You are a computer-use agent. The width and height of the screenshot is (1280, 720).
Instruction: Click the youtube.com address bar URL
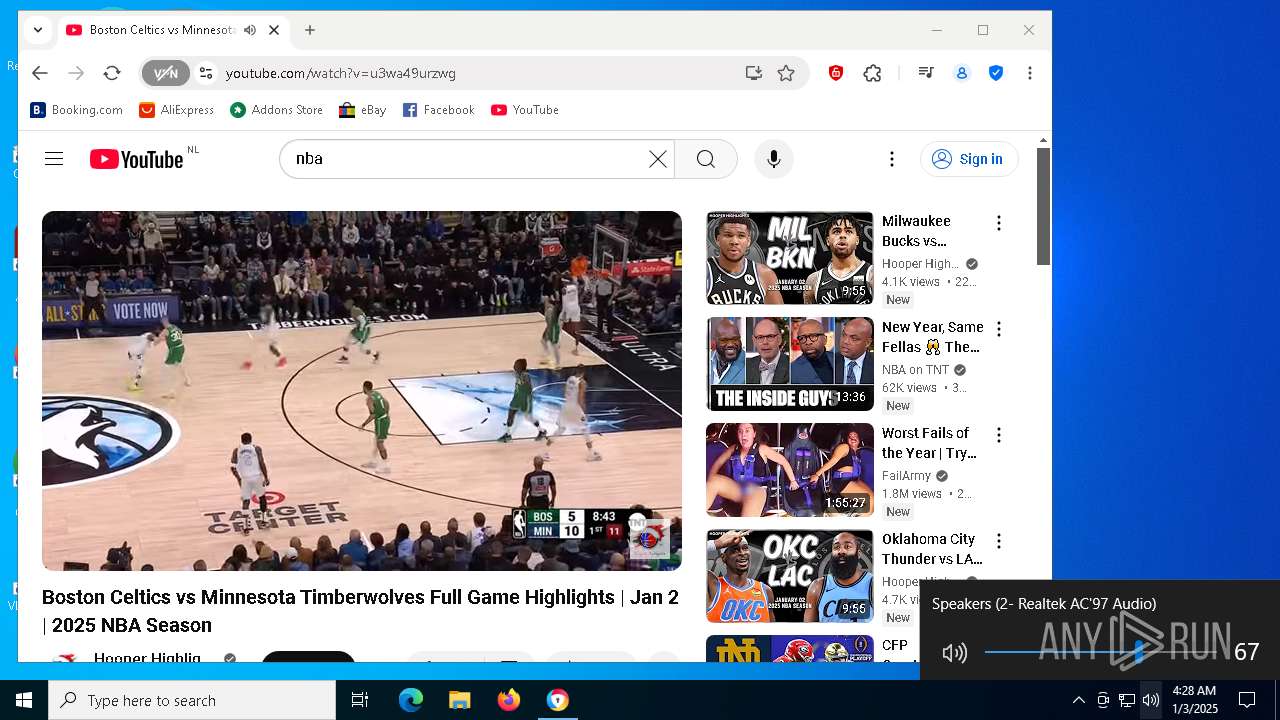[x=340, y=73]
